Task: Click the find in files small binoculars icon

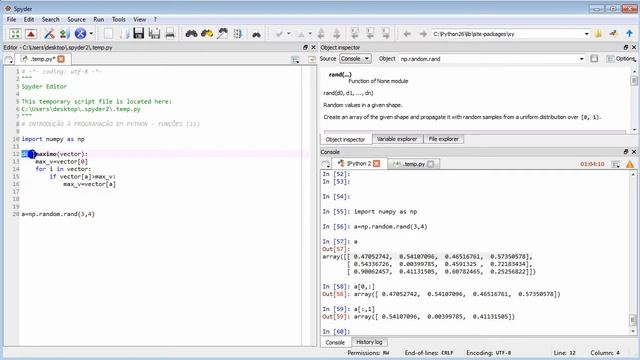Action: tap(256, 35)
